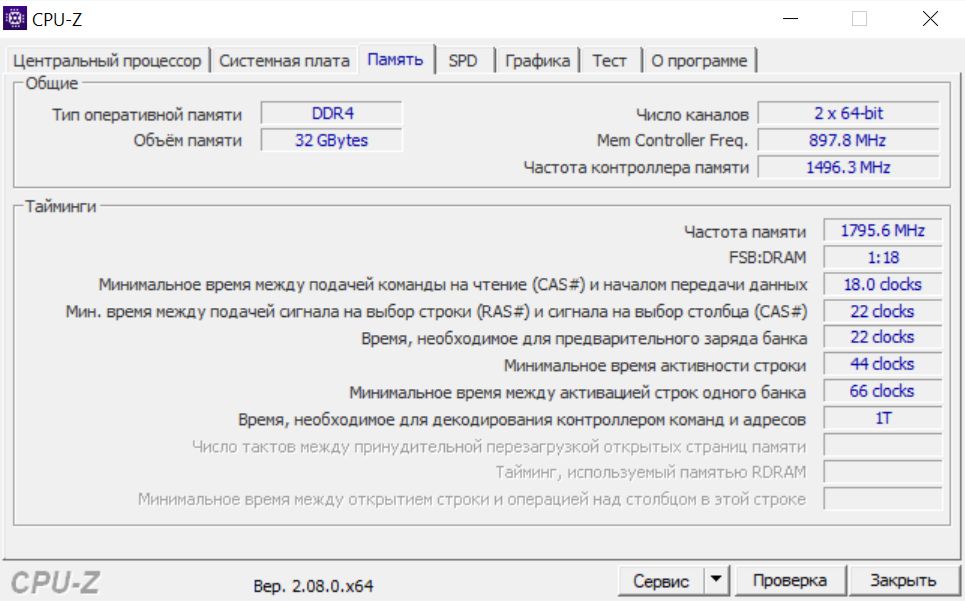The width and height of the screenshot is (965, 601).
Task: Click the Время для предварительного заряда банка label
Action: pos(584,339)
